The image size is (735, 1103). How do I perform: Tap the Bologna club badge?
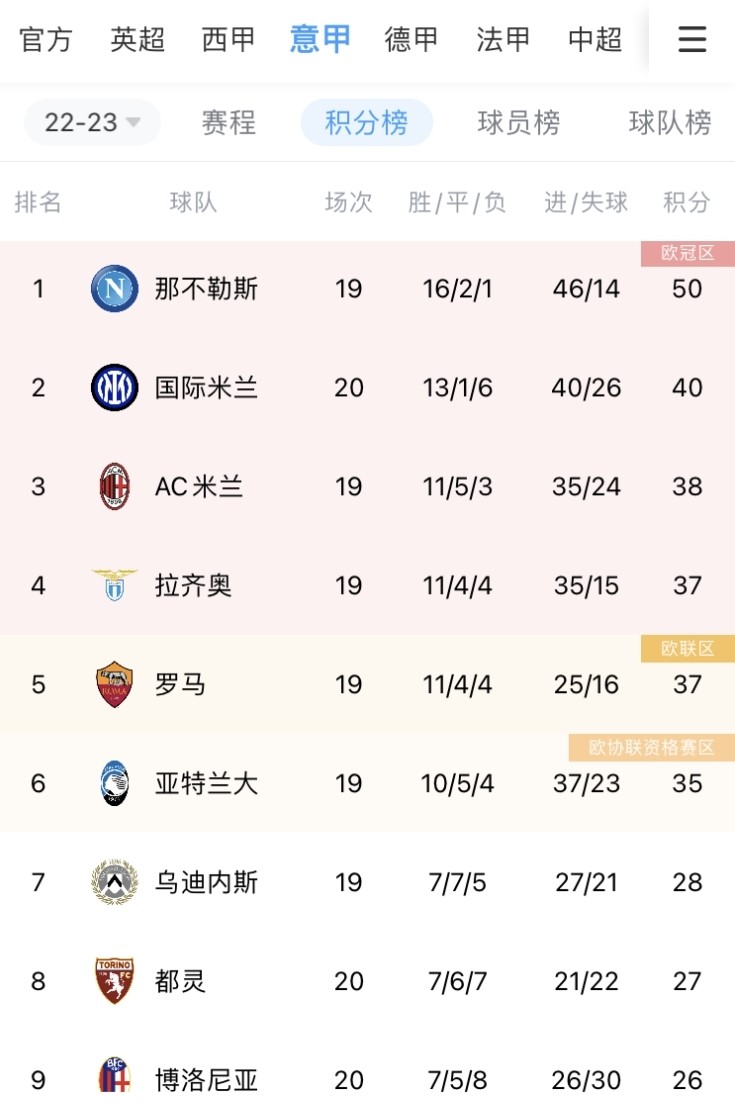115,1078
